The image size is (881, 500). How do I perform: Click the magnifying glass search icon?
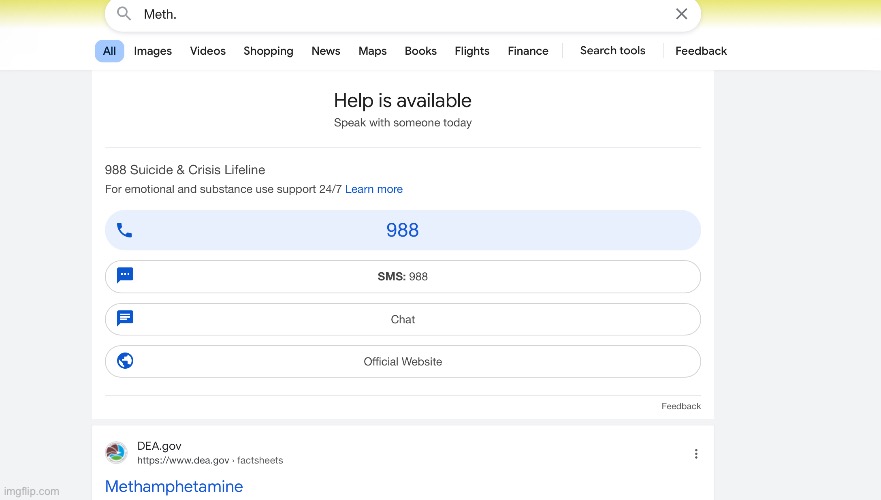click(x=124, y=14)
